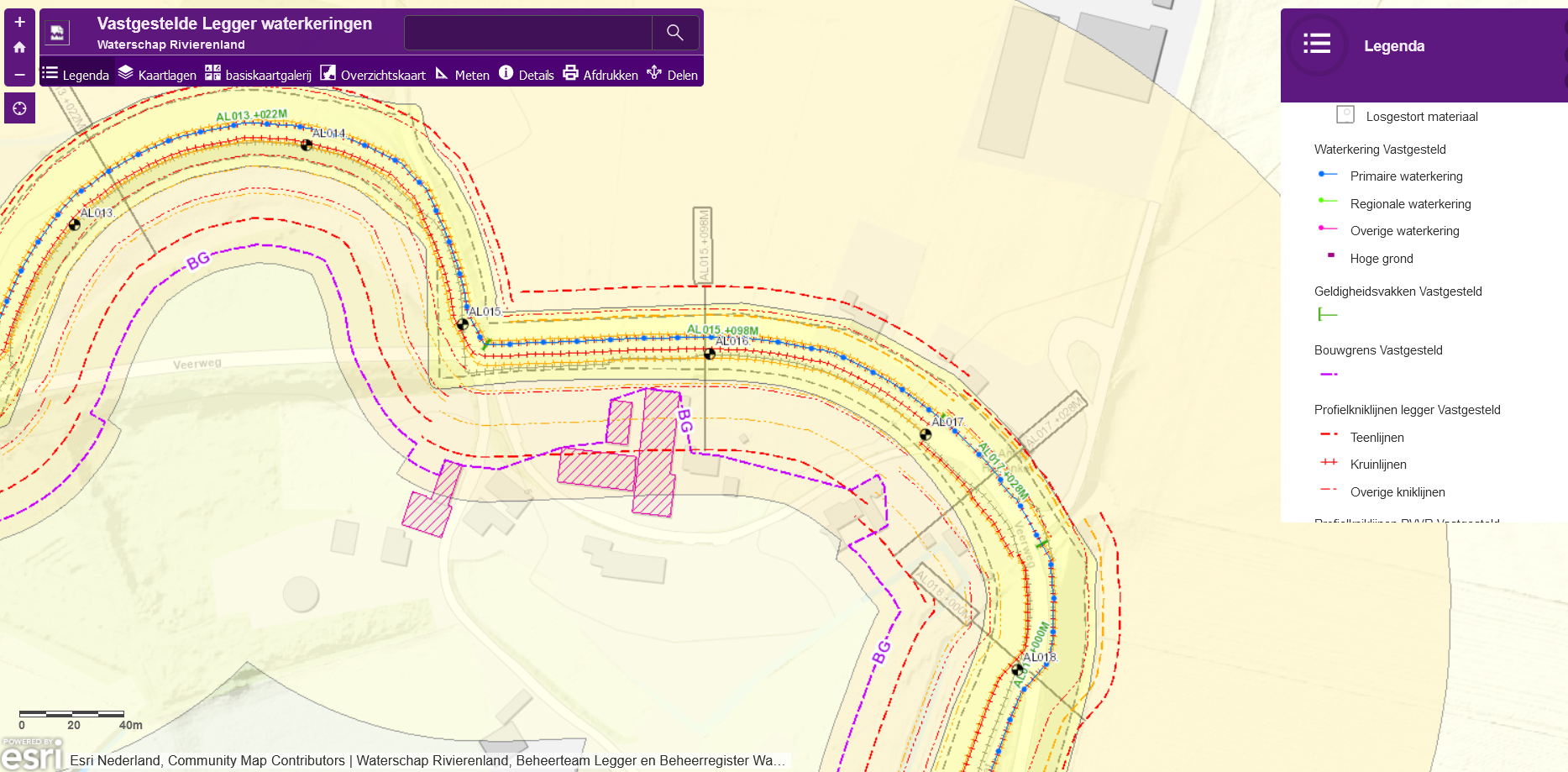The image size is (1568, 772).
Task: Open the basiskaartgalerij tool
Action: coord(258,74)
